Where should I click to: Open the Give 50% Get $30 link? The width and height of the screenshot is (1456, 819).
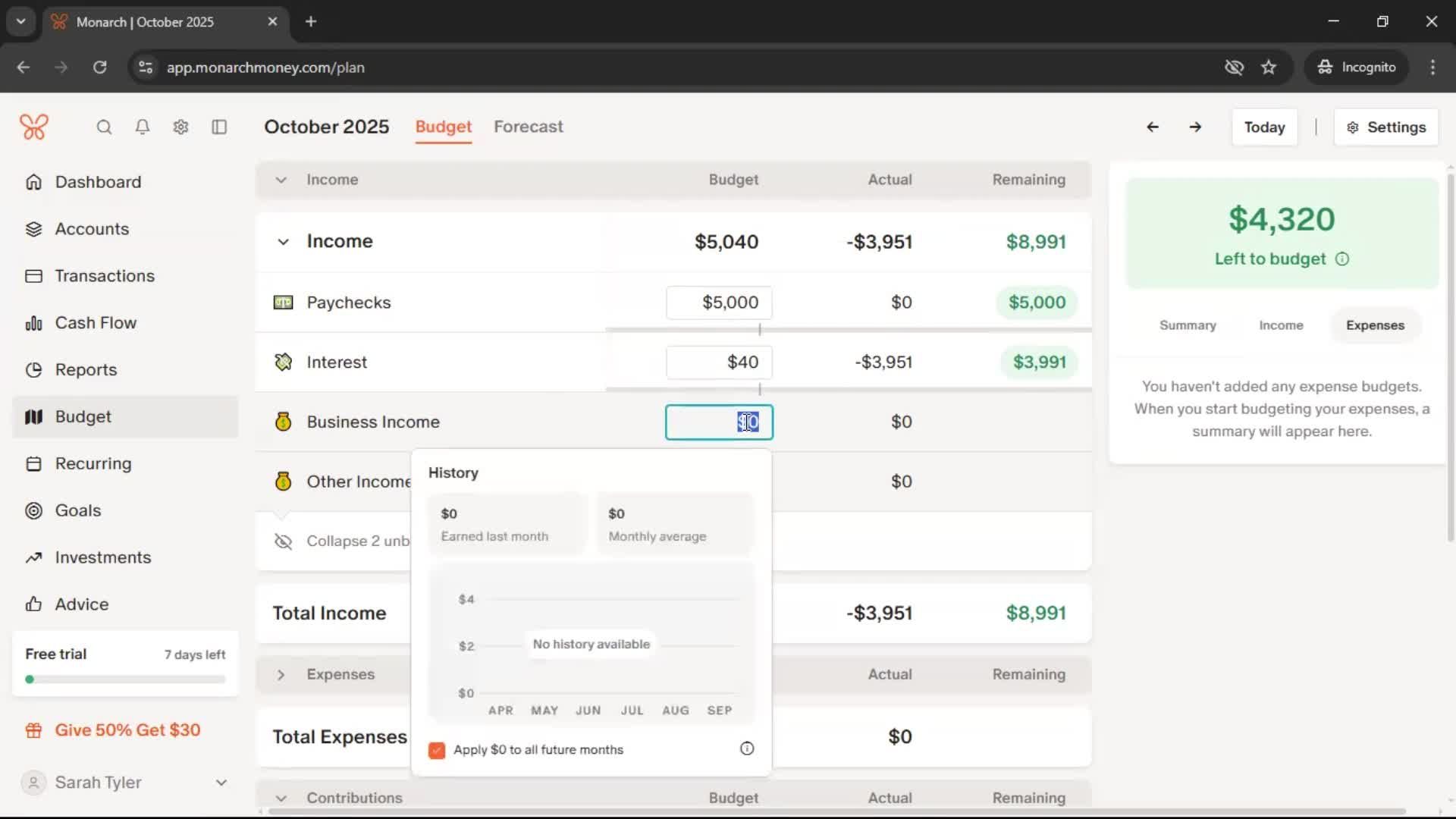click(x=127, y=730)
